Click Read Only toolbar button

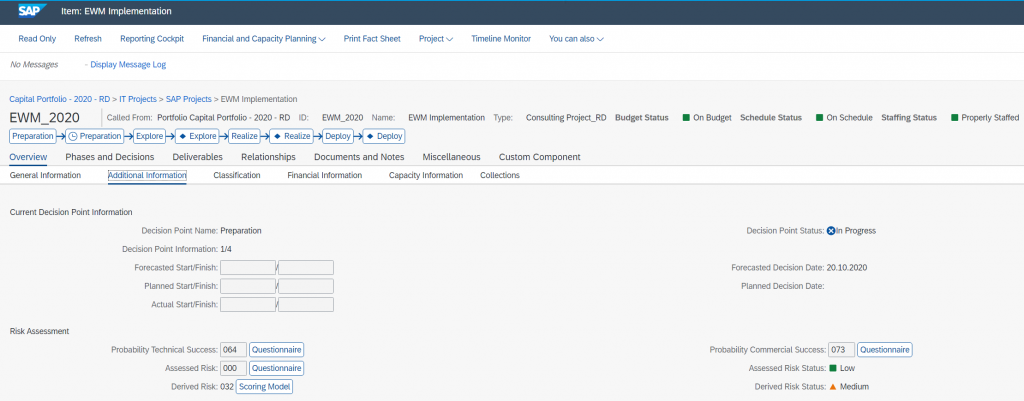(37, 39)
